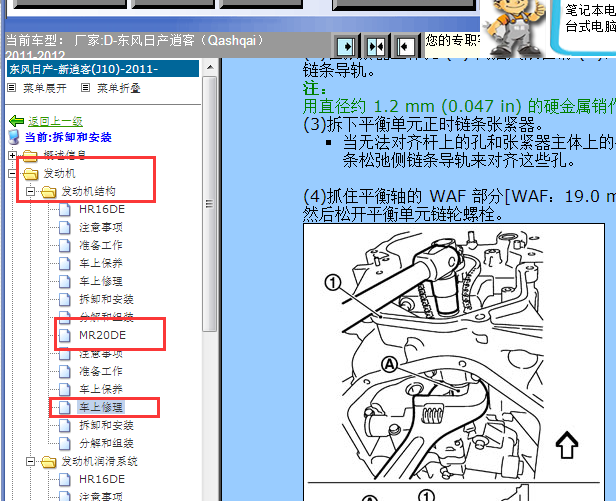Select the 发动机结构 folder label

pyautogui.click(x=88, y=191)
